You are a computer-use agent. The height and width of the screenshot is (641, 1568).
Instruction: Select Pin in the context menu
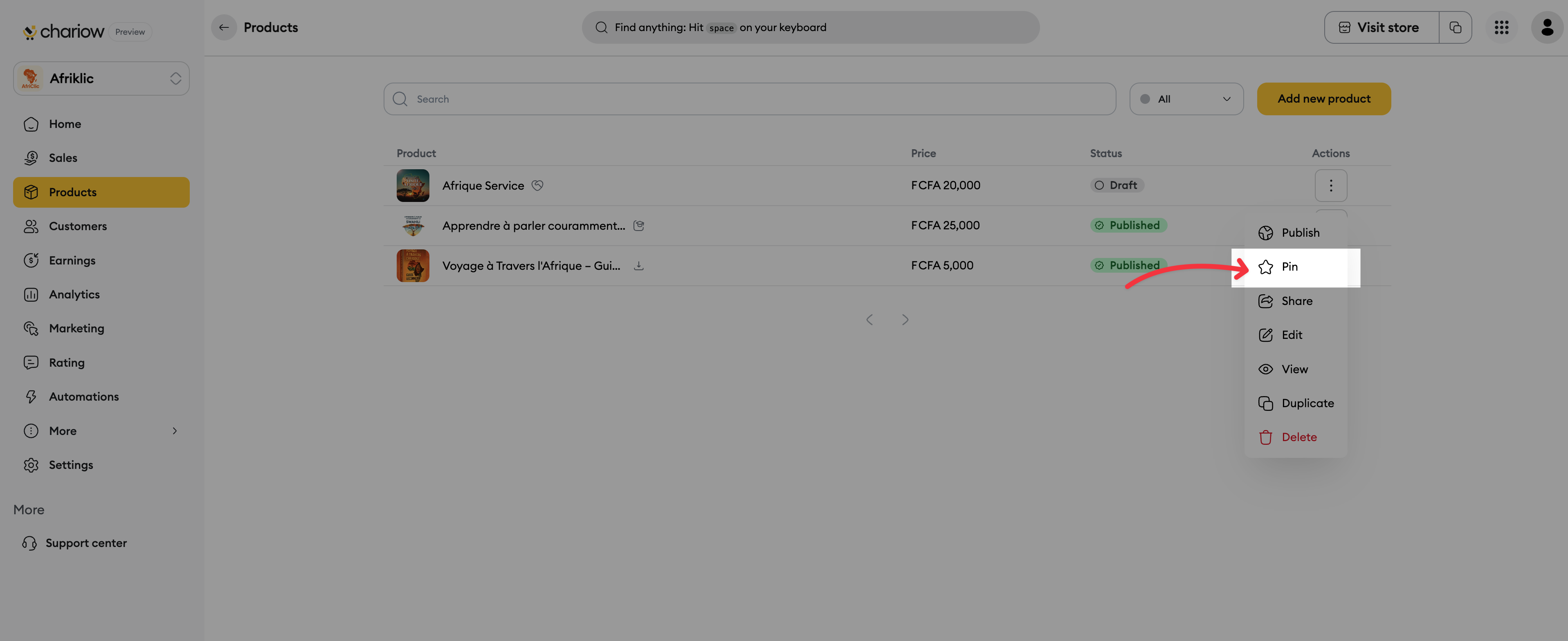pyautogui.click(x=1295, y=267)
